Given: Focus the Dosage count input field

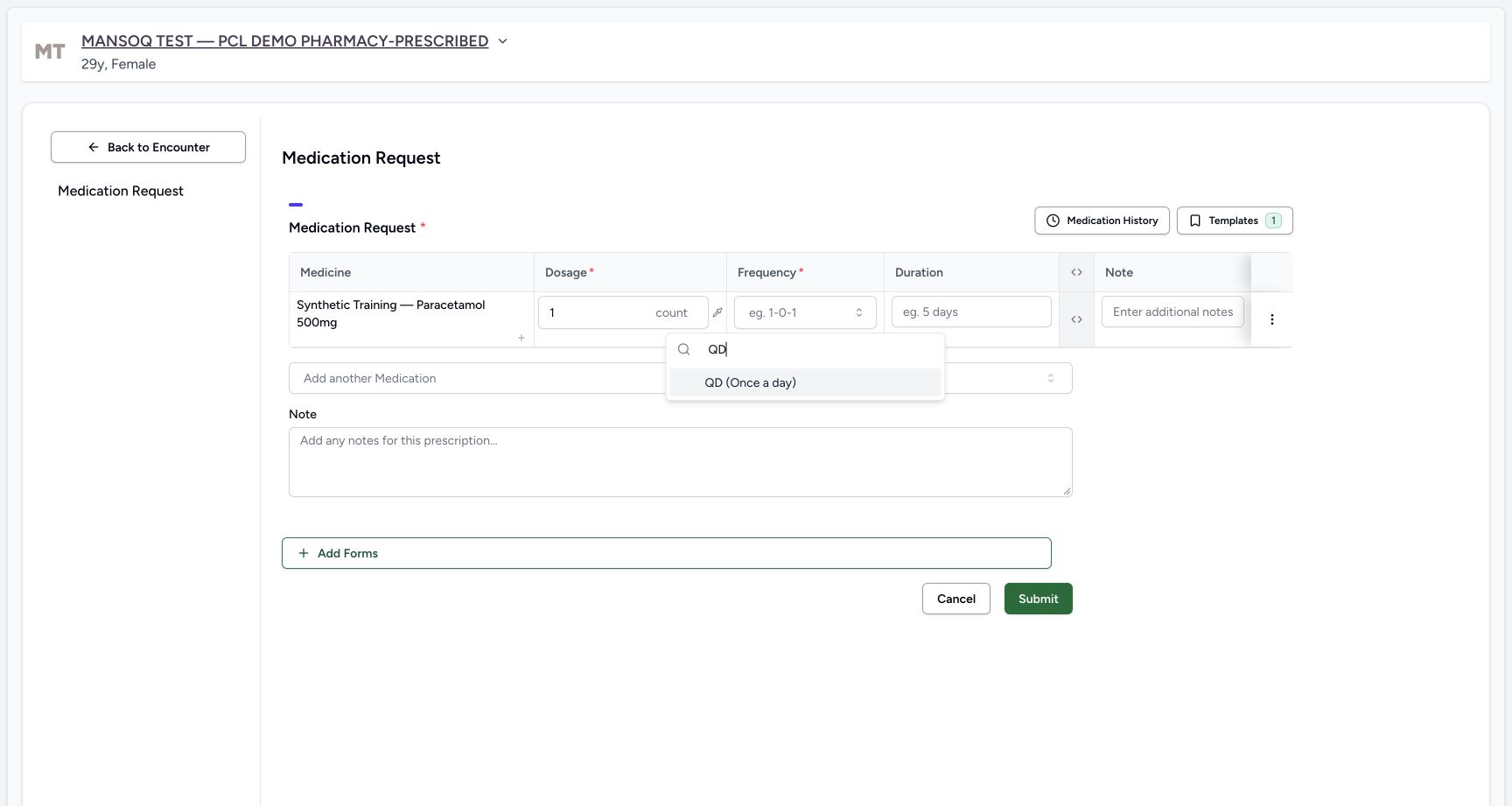Looking at the screenshot, I should point(623,312).
